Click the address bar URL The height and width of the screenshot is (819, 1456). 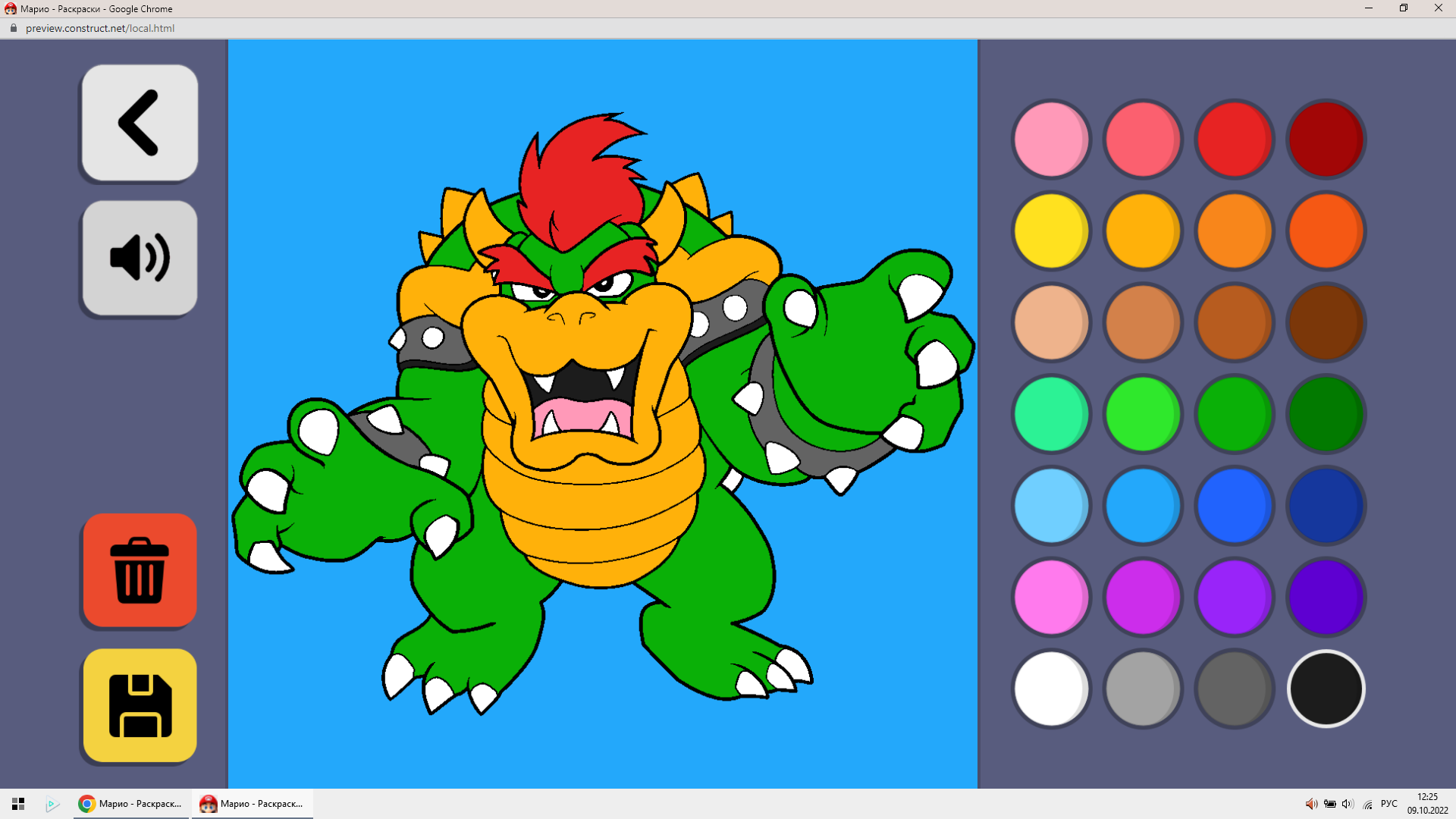(100, 28)
